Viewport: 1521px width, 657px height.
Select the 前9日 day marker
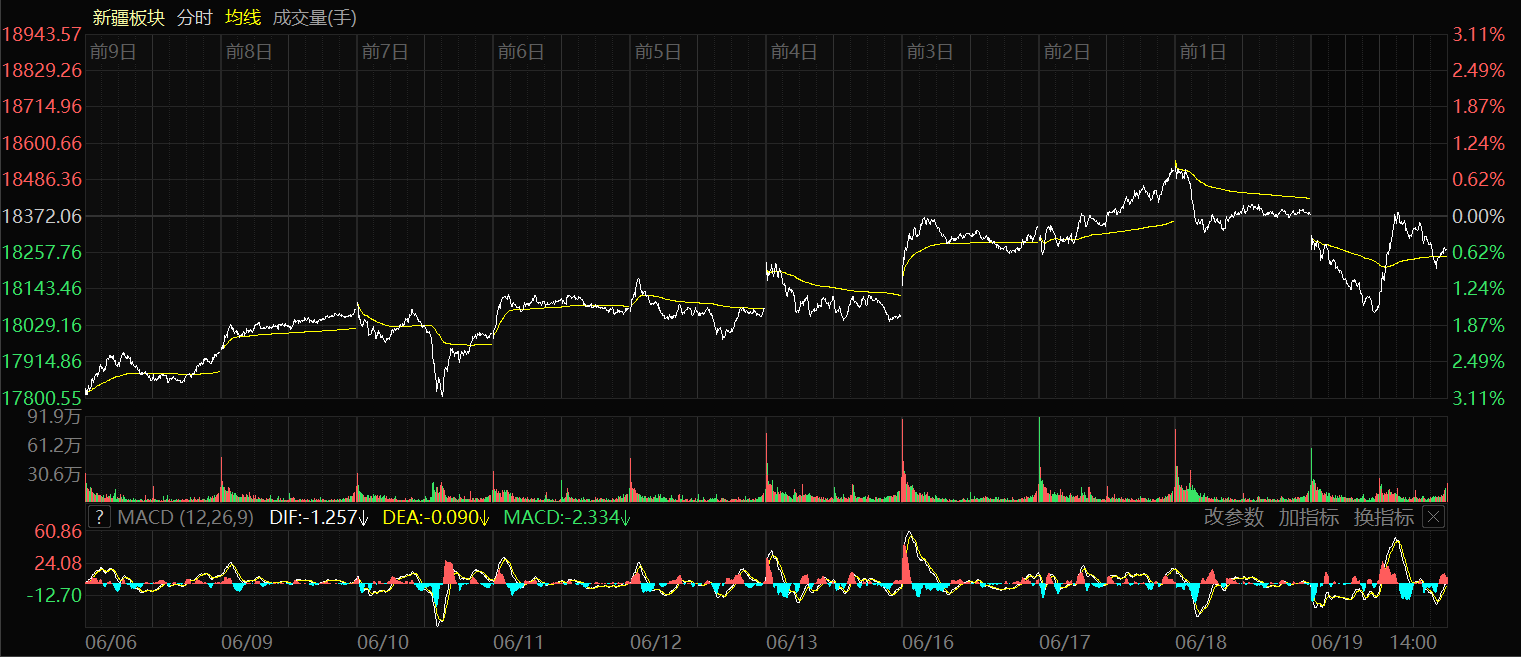coord(112,52)
